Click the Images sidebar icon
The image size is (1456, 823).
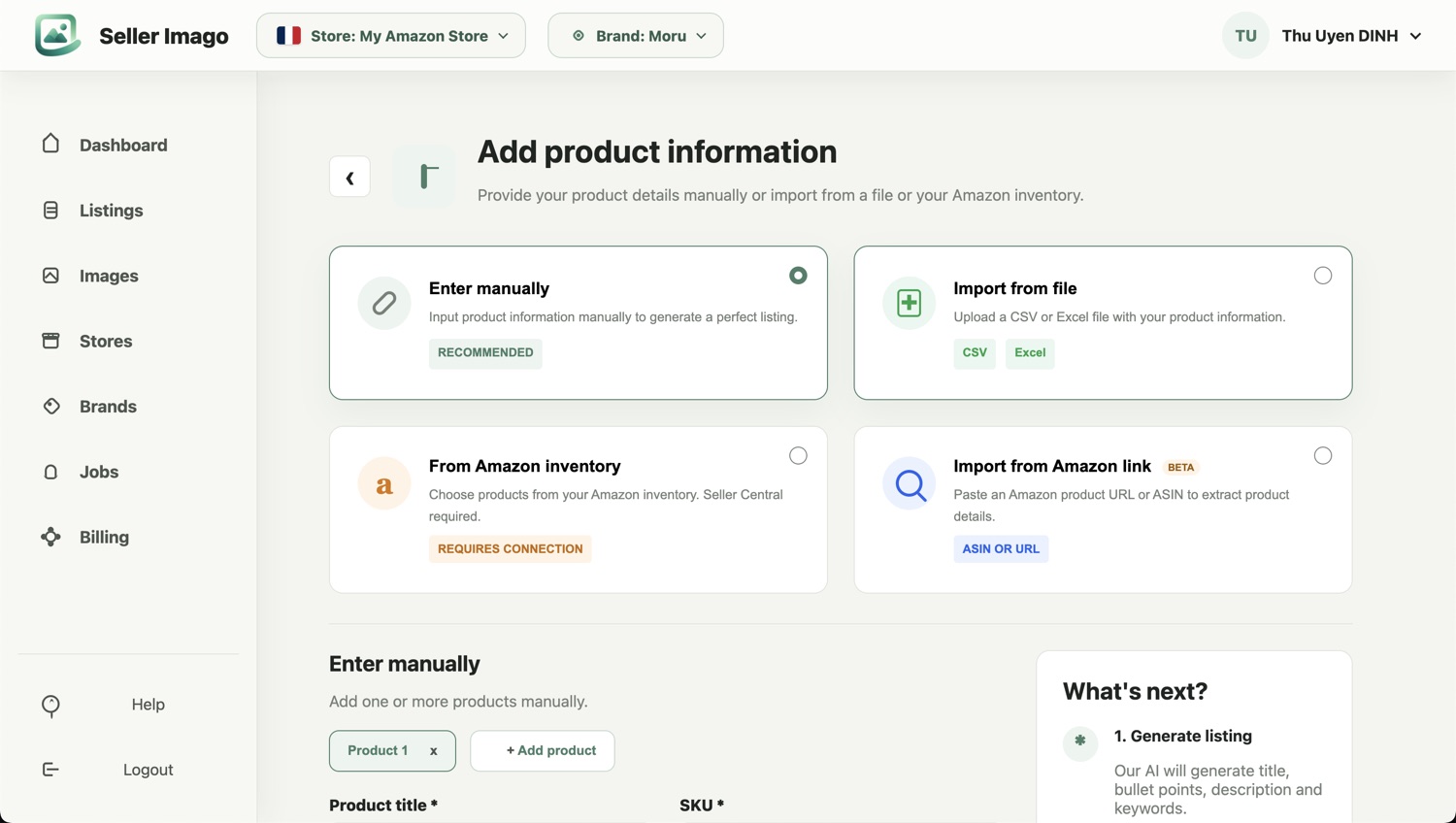pos(50,276)
